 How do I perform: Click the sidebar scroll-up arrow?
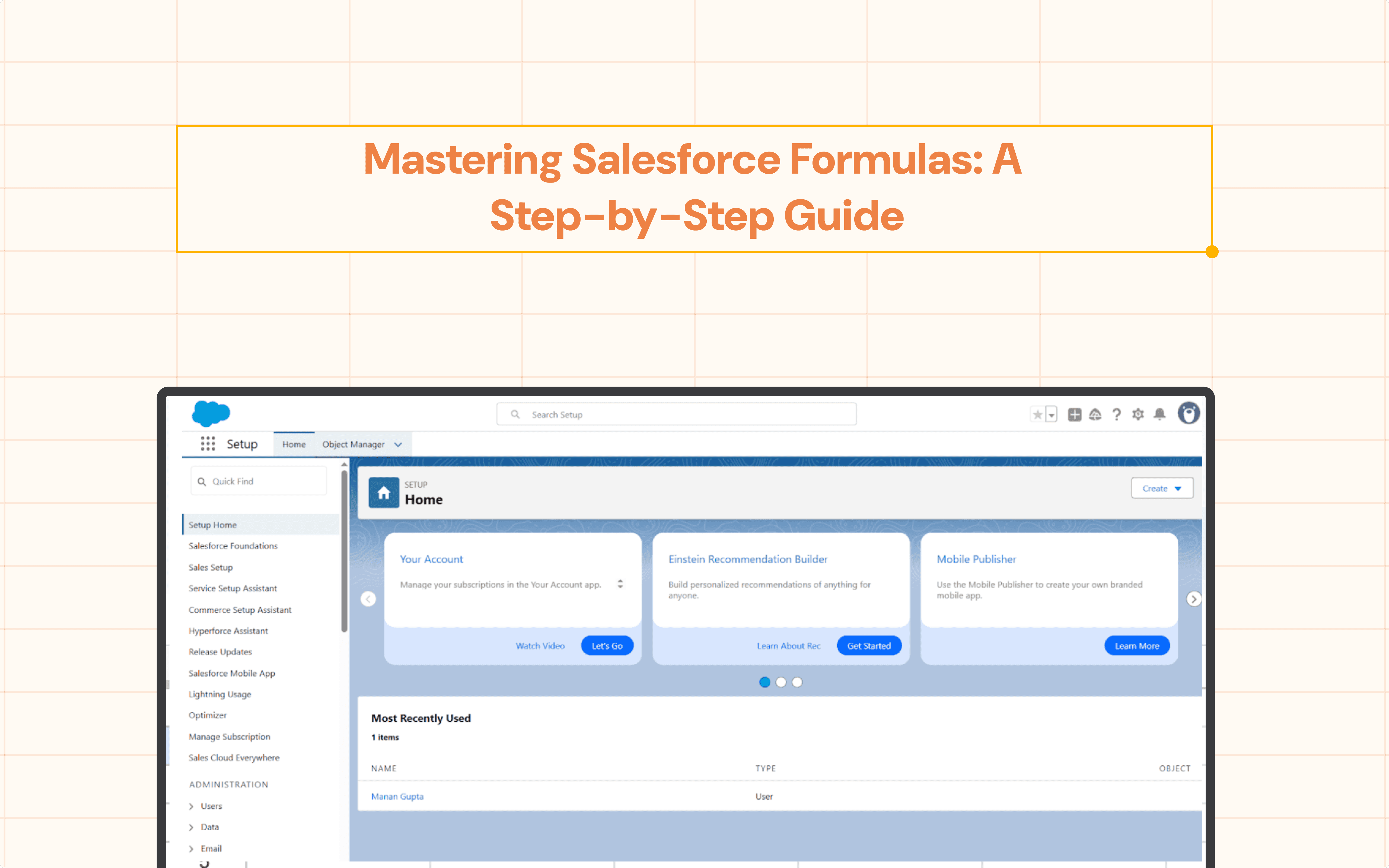[344, 464]
